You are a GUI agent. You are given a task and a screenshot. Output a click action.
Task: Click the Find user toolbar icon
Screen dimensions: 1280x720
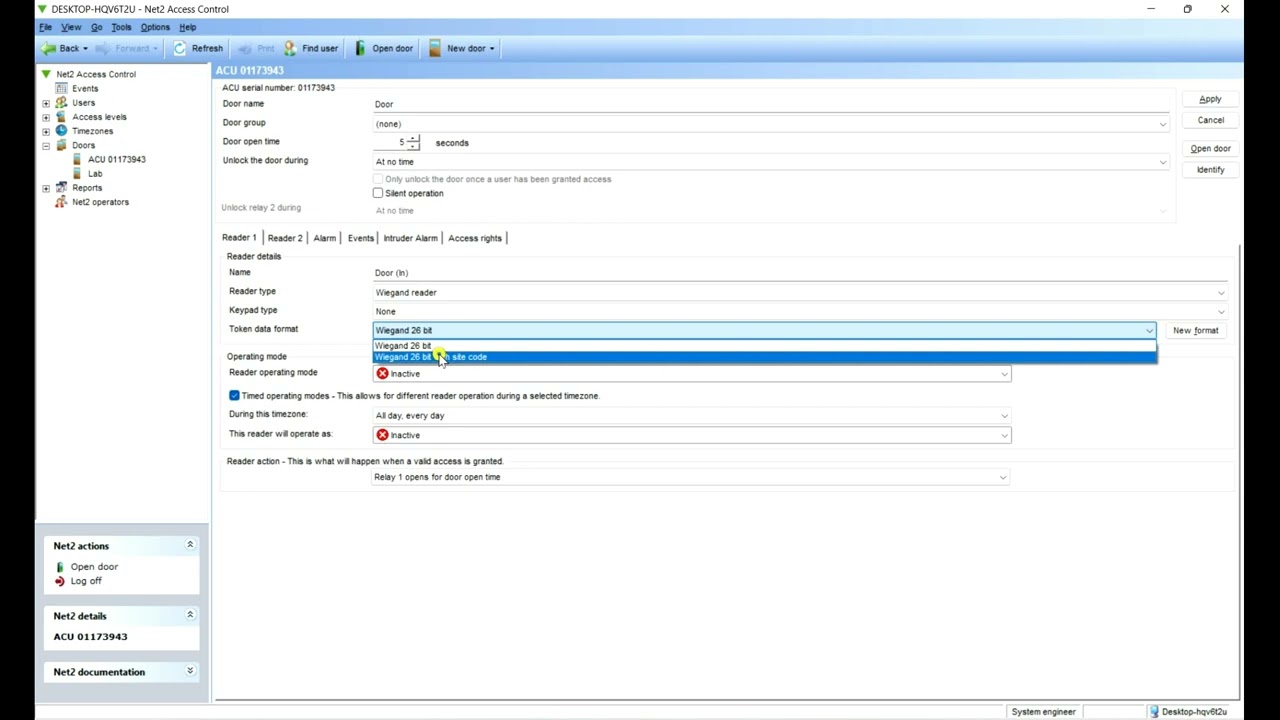[290, 48]
